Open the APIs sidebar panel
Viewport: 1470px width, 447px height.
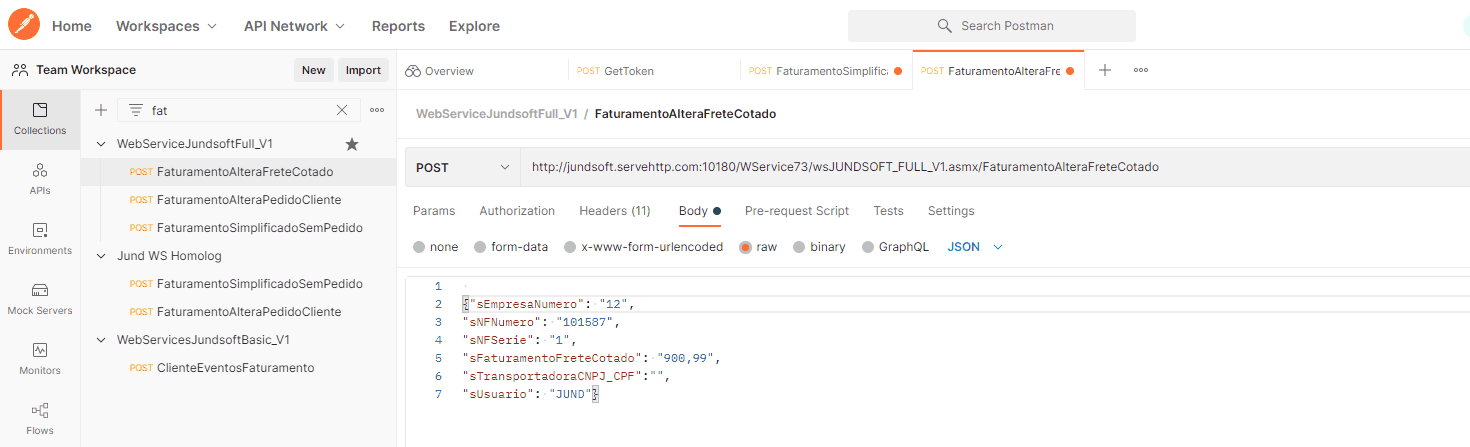click(x=40, y=179)
